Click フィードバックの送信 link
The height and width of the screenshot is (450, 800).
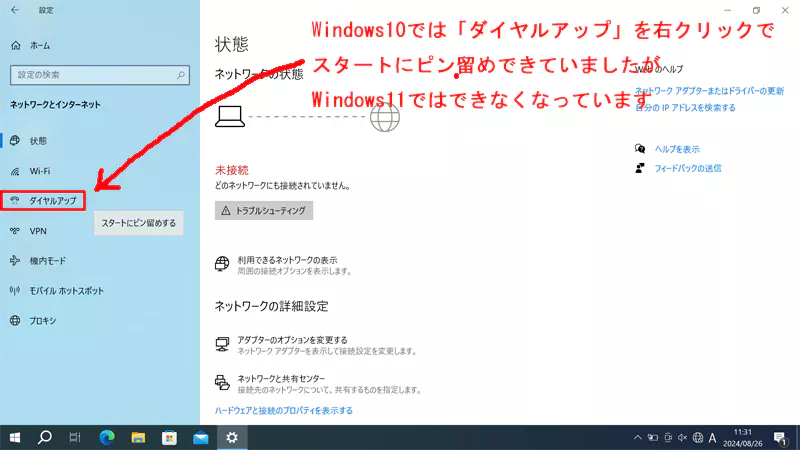tap(688, 168)
